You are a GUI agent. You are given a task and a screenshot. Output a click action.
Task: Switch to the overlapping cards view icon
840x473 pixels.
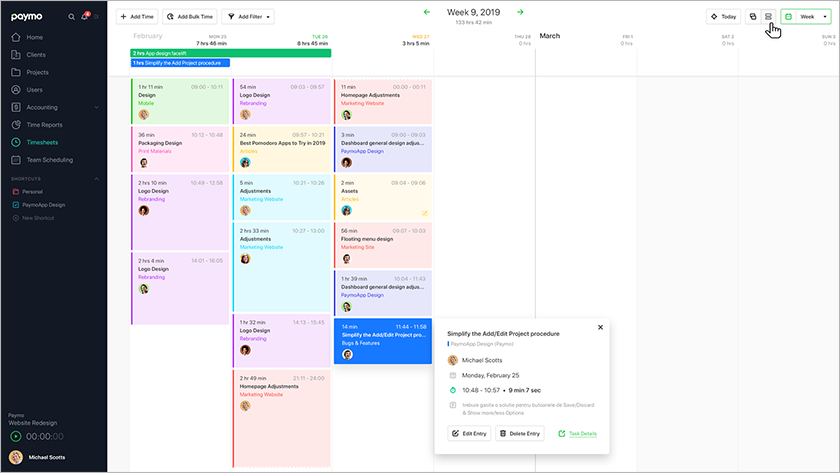753,17
